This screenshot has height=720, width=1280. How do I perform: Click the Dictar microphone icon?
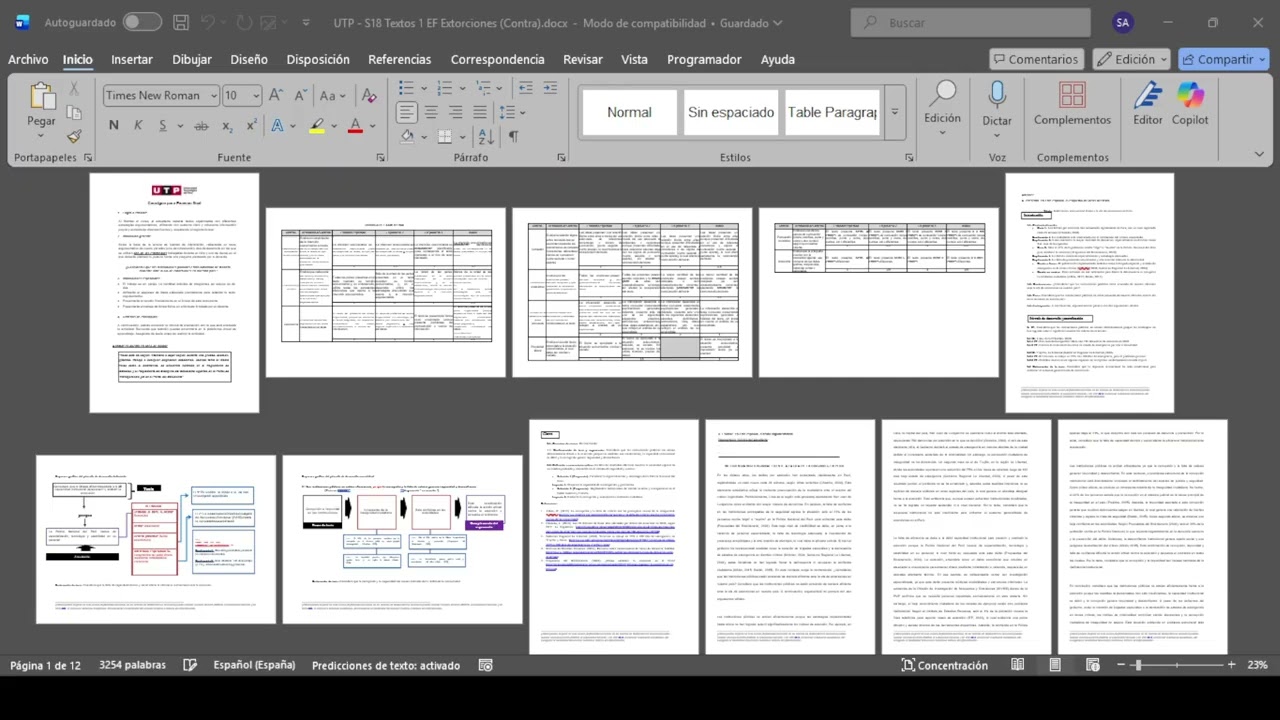(x=997, y=104)
